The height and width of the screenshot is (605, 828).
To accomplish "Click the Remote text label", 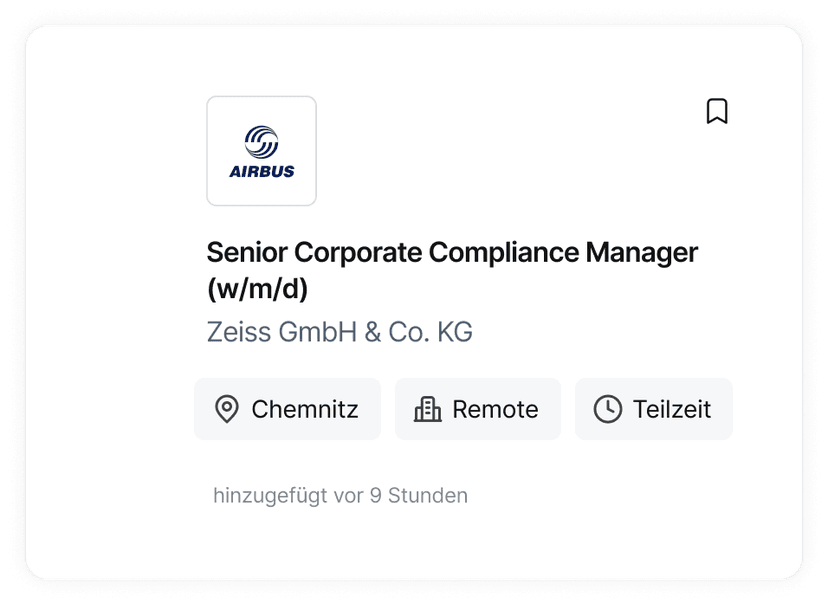I will 495,409.
